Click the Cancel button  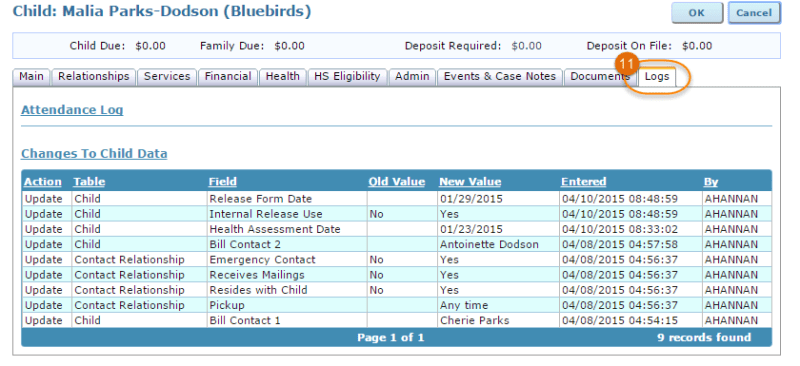(754, 13)
